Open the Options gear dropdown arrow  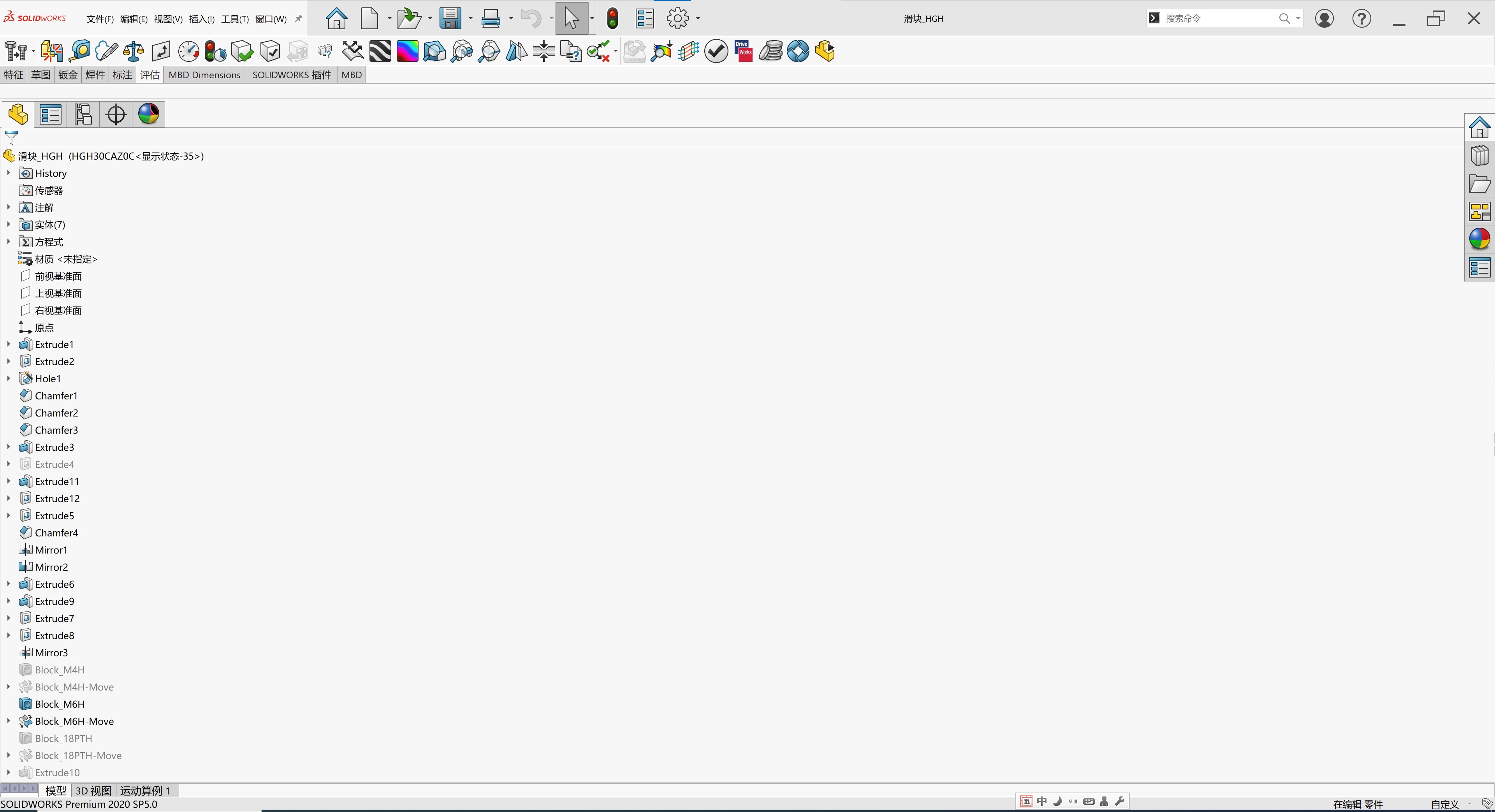click(x=698, y=19)
